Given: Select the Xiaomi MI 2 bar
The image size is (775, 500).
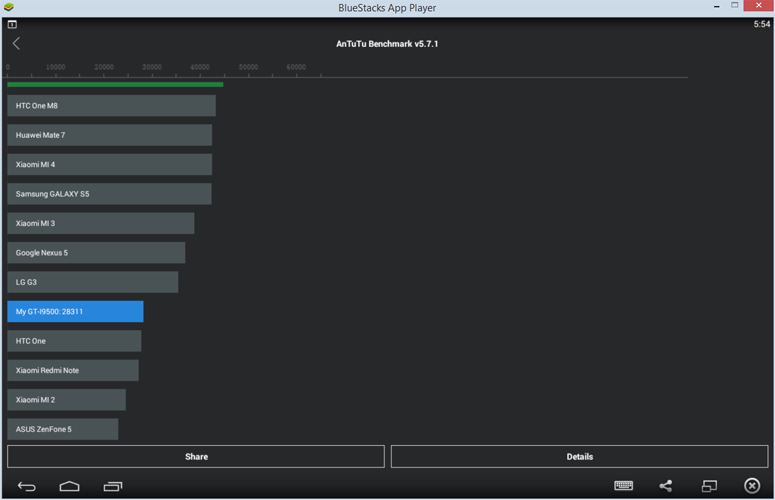Looking at the screenshot, I should click(66, 400).
